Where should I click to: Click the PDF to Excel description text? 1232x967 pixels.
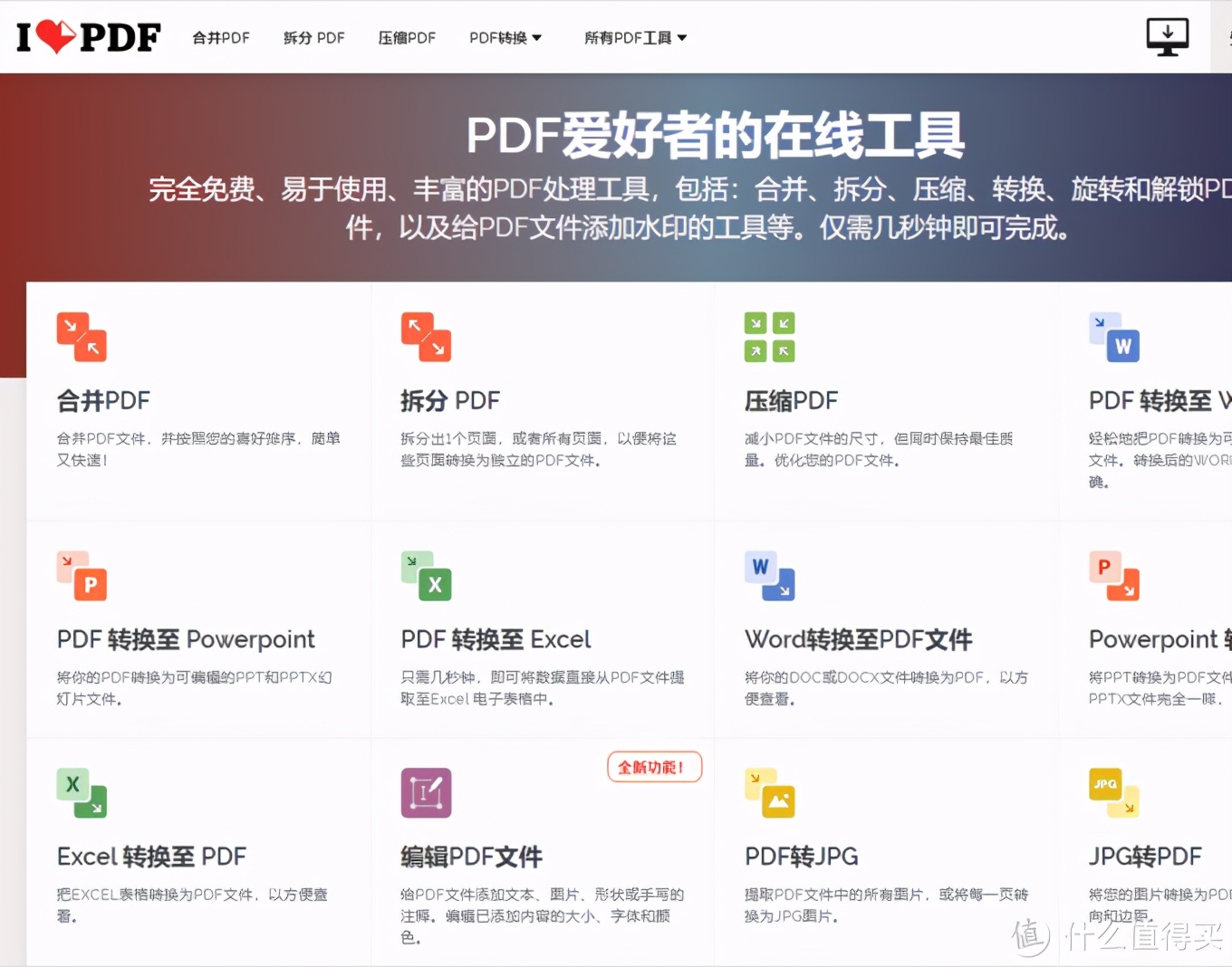[x=543, y=688]
